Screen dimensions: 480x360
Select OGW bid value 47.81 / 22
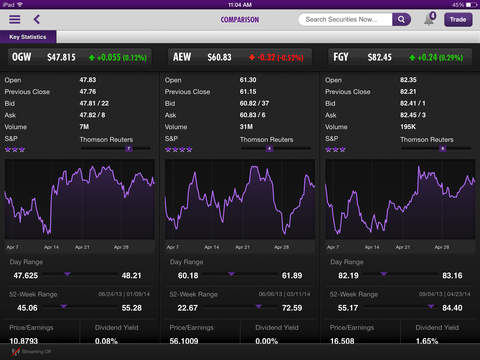click(94, 103)
